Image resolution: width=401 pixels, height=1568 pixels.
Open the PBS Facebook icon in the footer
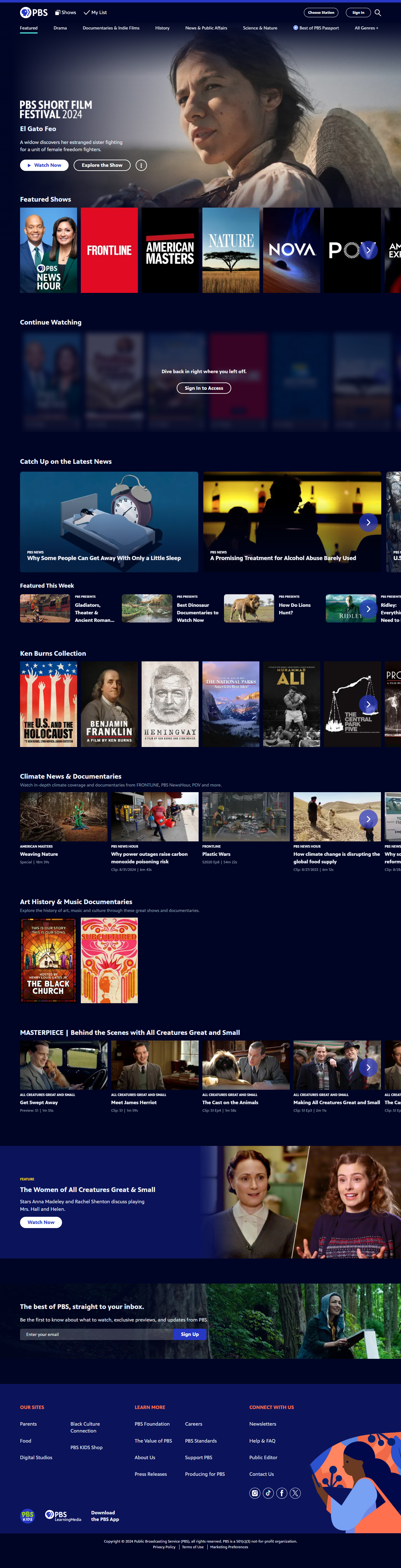(282, 1492)
